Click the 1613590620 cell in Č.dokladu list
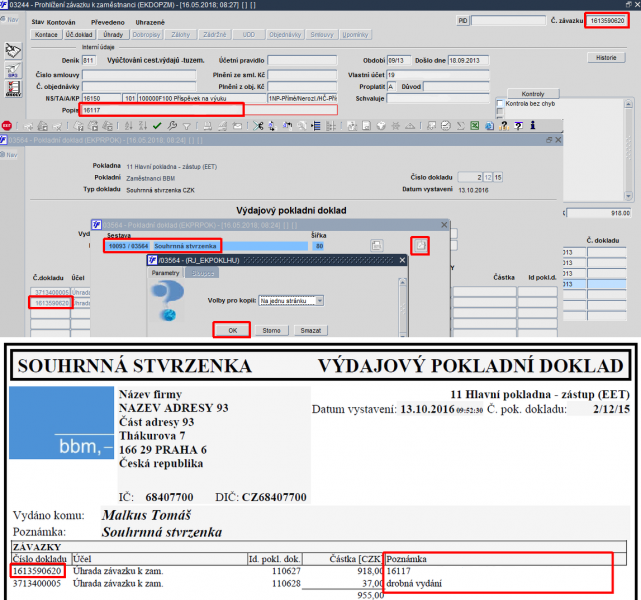Screen dimensions: 641x600 [x=51, y=303]
